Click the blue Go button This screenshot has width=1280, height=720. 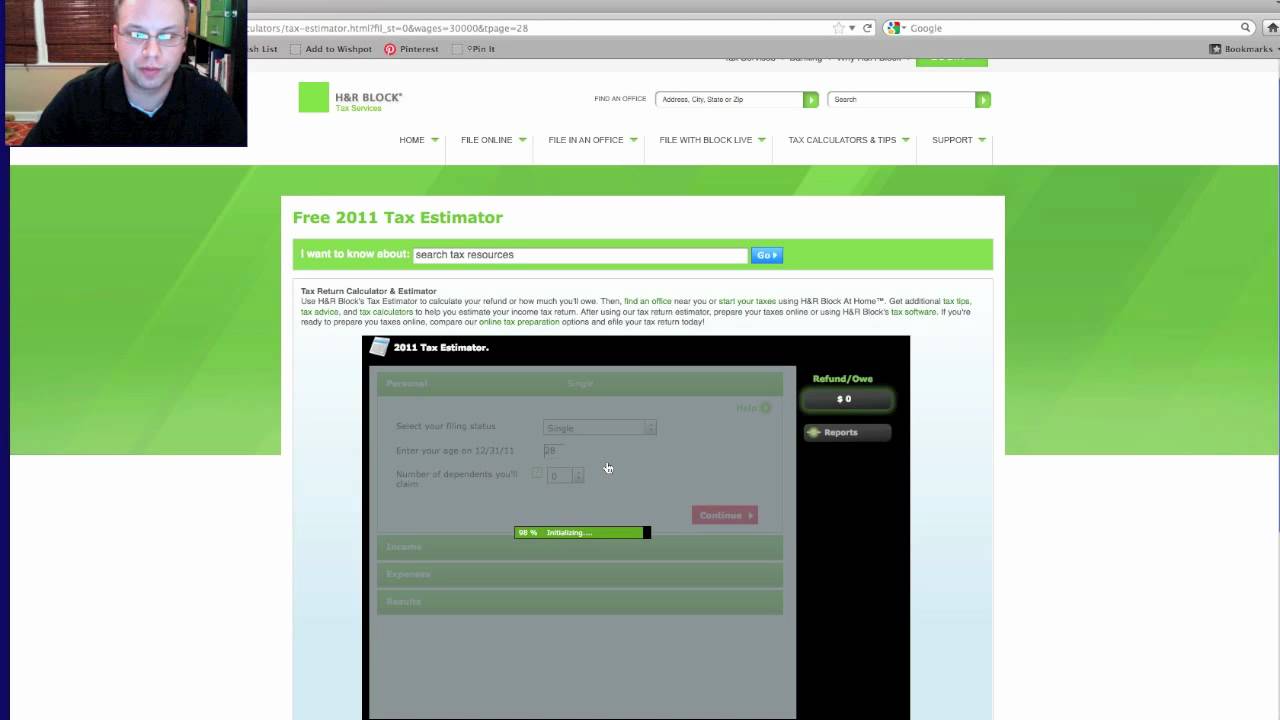[x=767, y=255]
